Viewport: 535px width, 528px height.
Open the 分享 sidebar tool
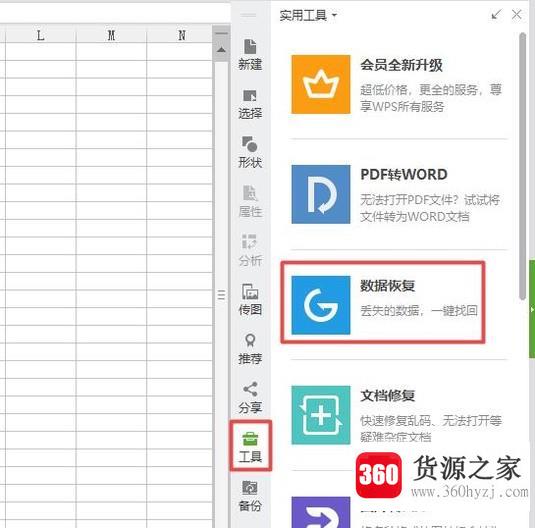pos(250,398)
